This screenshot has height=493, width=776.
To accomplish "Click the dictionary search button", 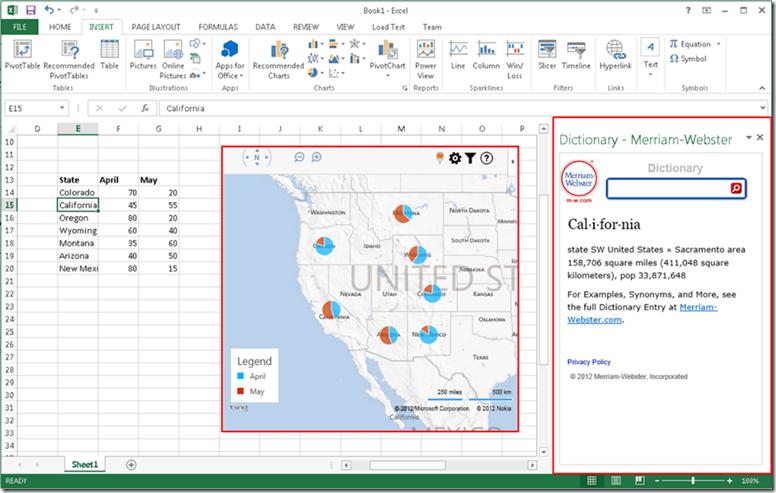I will pos(736,188).
